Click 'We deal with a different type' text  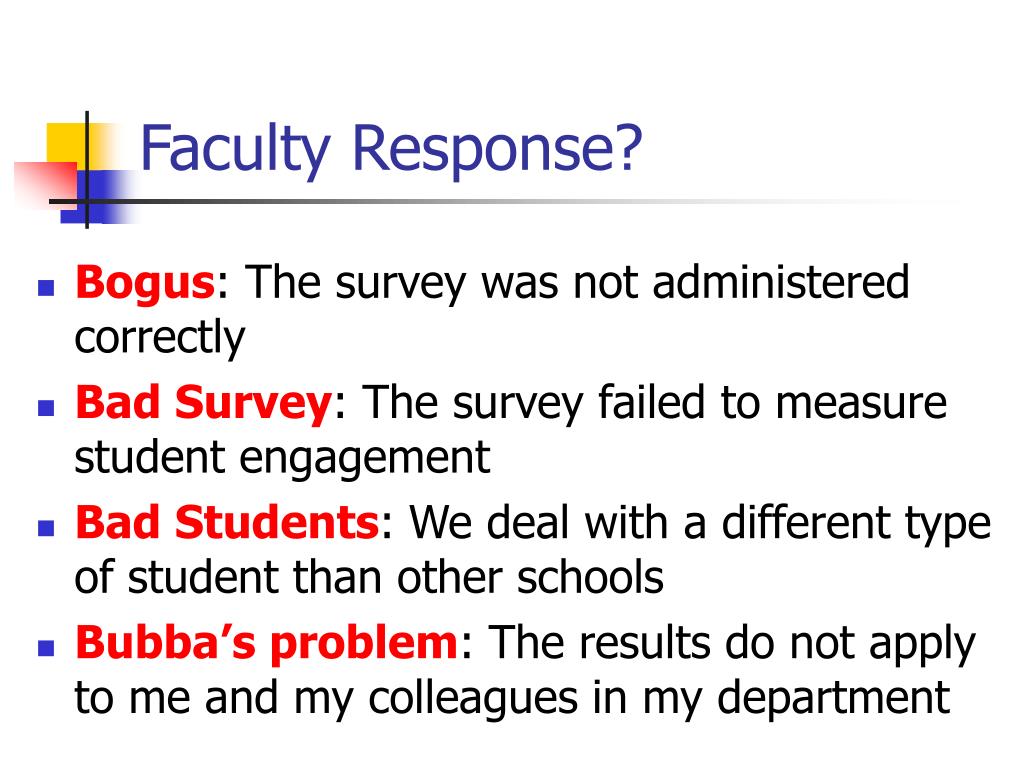[700, 525]
